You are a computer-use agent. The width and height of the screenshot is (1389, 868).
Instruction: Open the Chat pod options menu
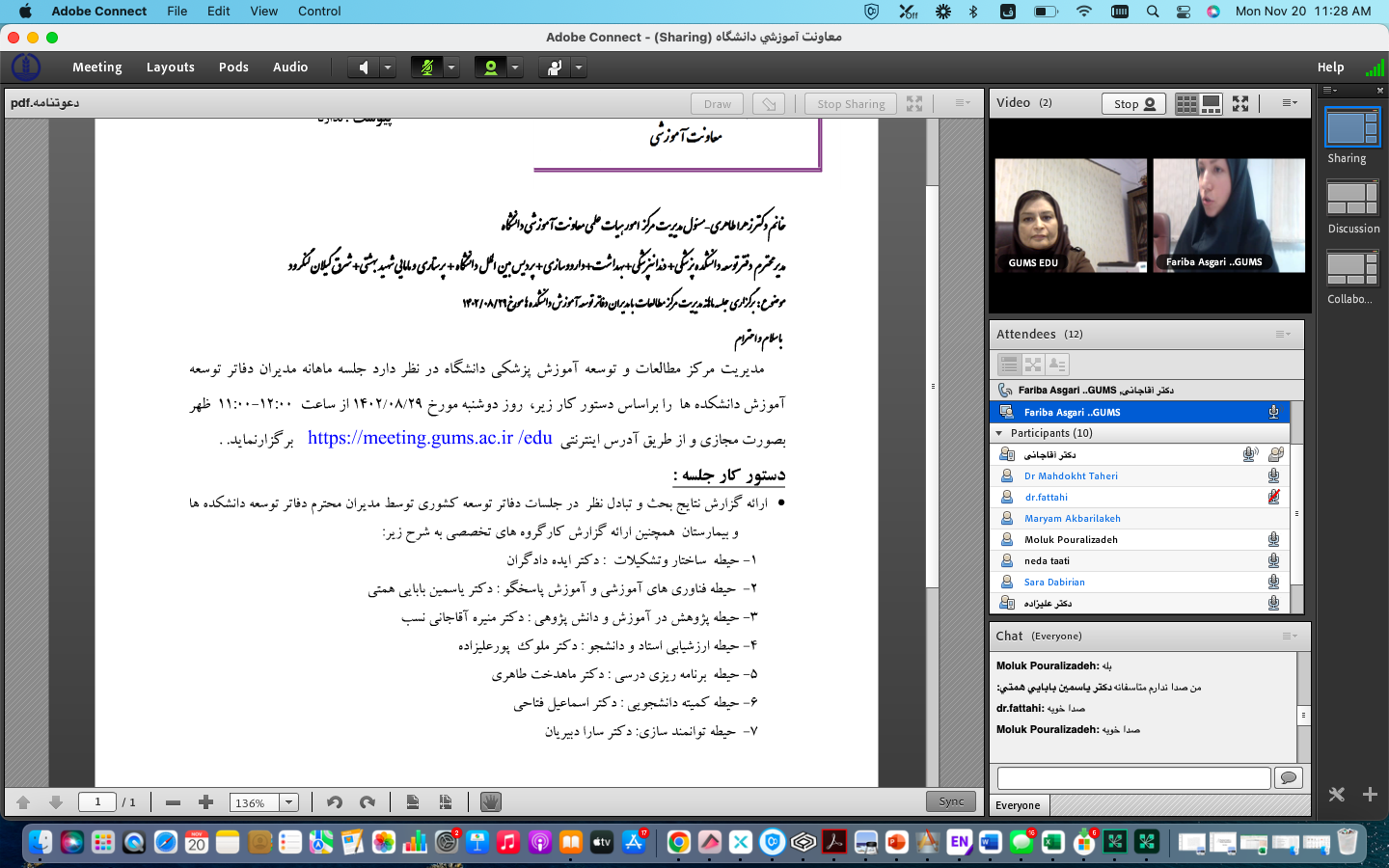click(x=1288, y=636)
